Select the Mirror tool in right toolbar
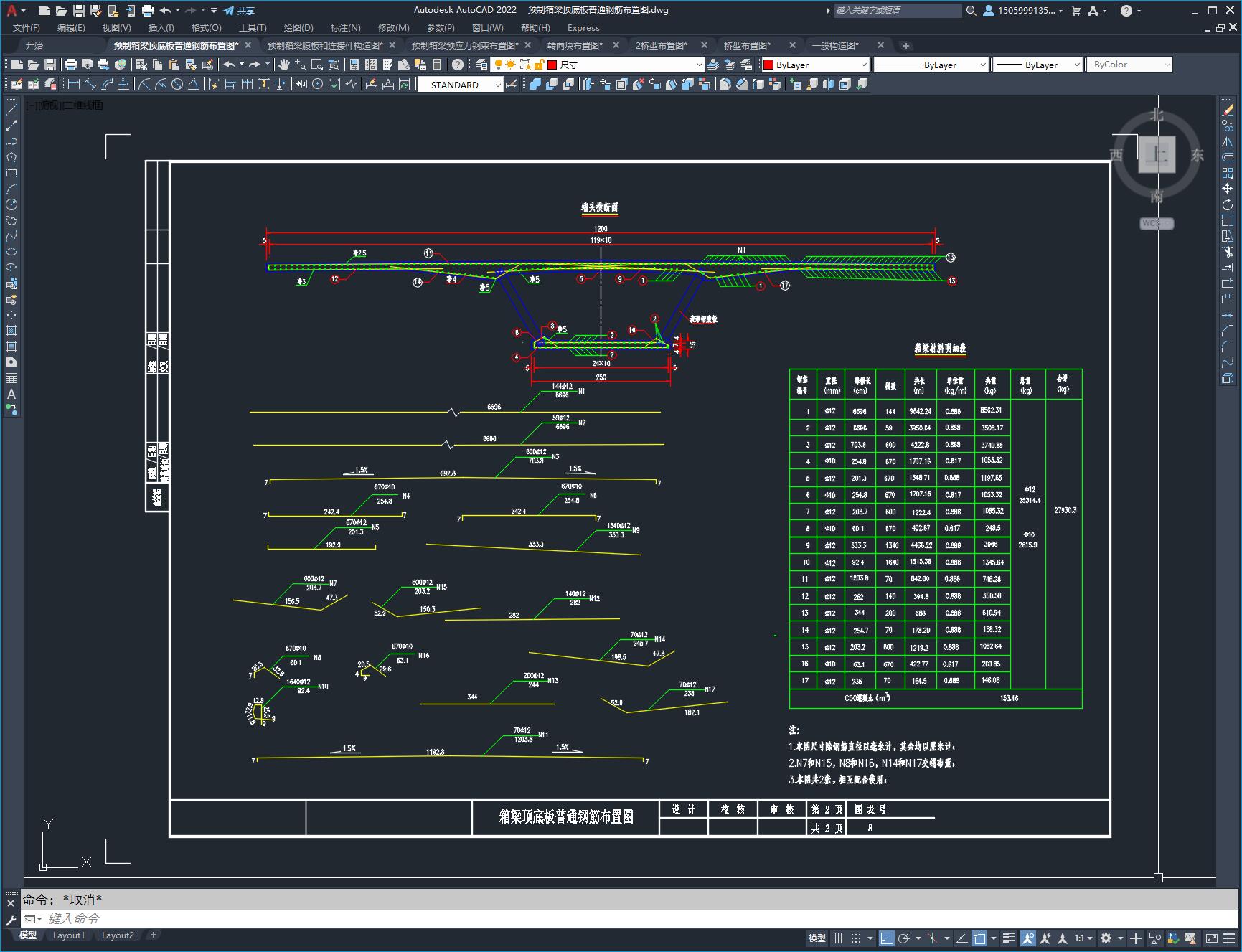This screenshot has width=1242, height=952. click(x=1228, y=141)
